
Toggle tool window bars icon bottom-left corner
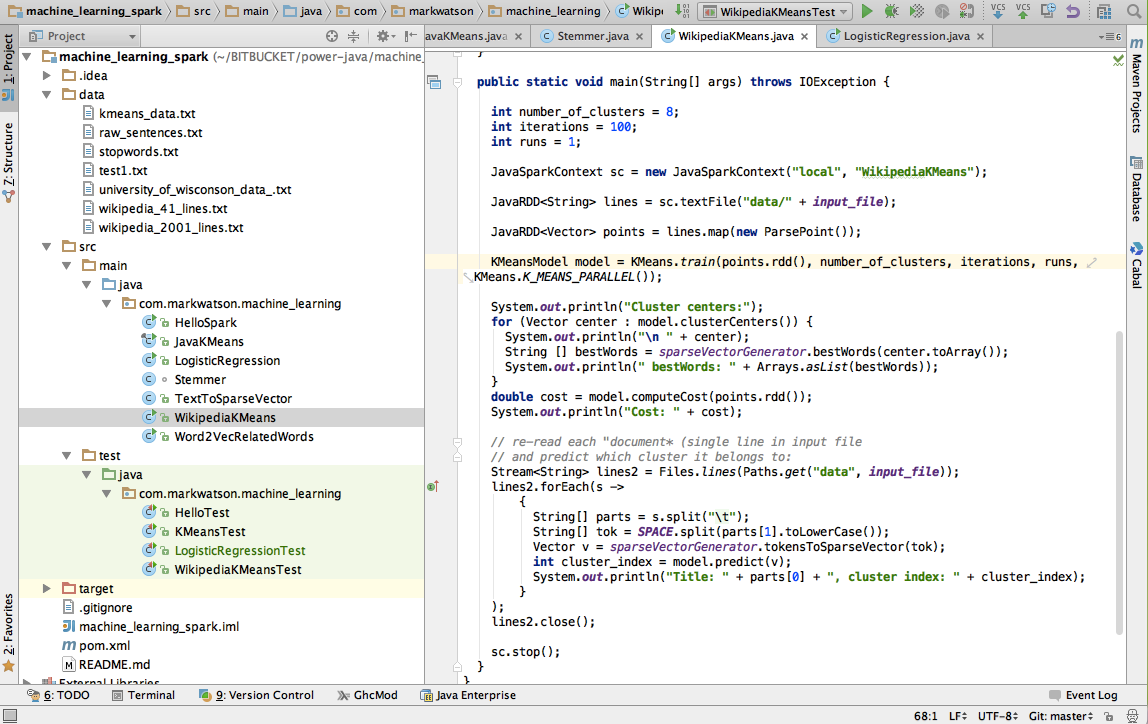[x=10, y=715]
